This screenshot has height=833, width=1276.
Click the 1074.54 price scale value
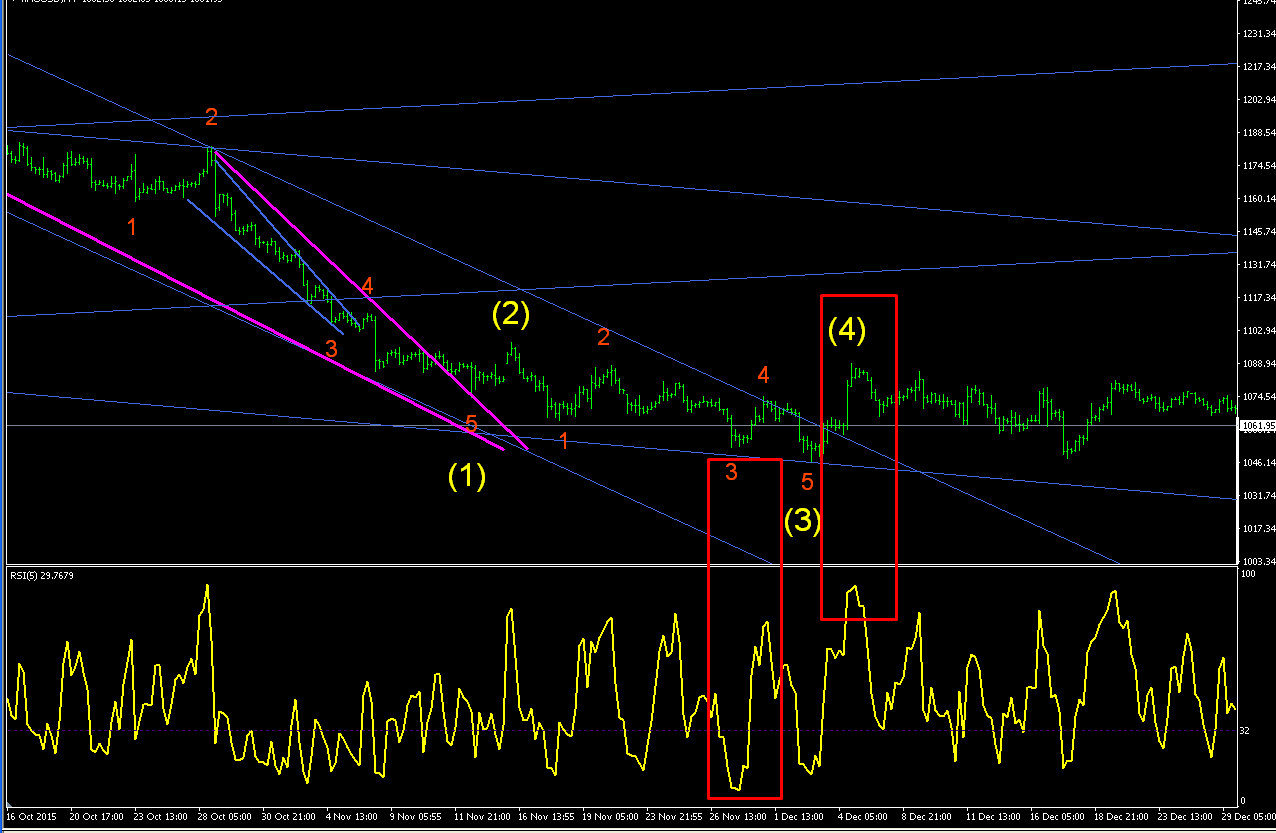point(1257,397)
